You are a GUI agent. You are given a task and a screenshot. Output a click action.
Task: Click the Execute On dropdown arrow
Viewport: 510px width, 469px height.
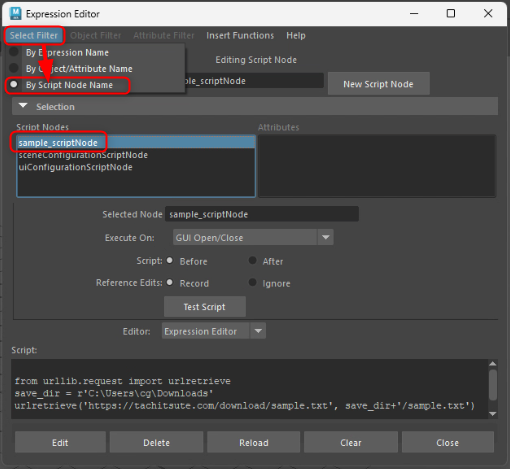(x=326, y=238)
